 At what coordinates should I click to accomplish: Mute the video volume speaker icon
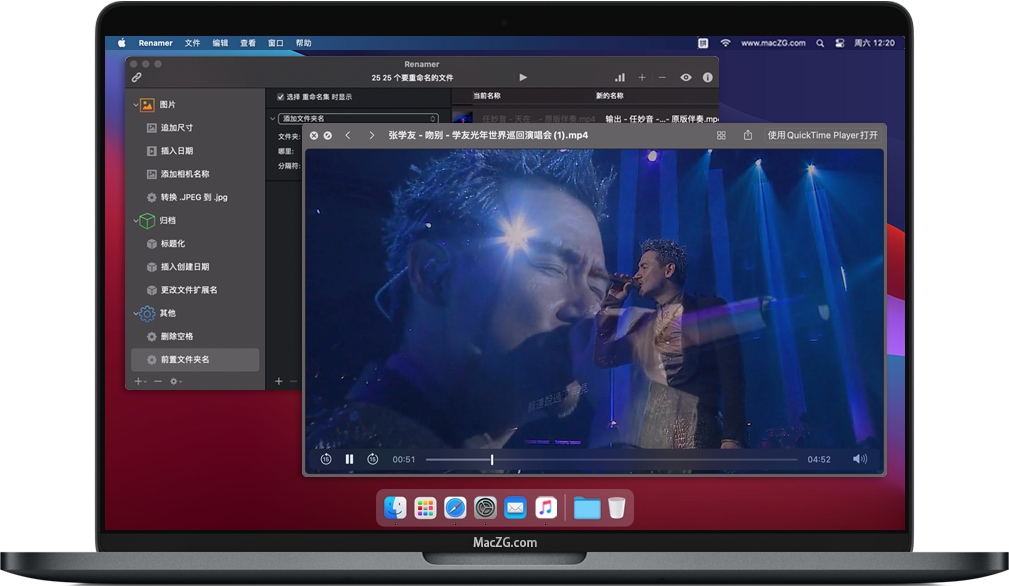pyautogui.click(x=859, y=459)
